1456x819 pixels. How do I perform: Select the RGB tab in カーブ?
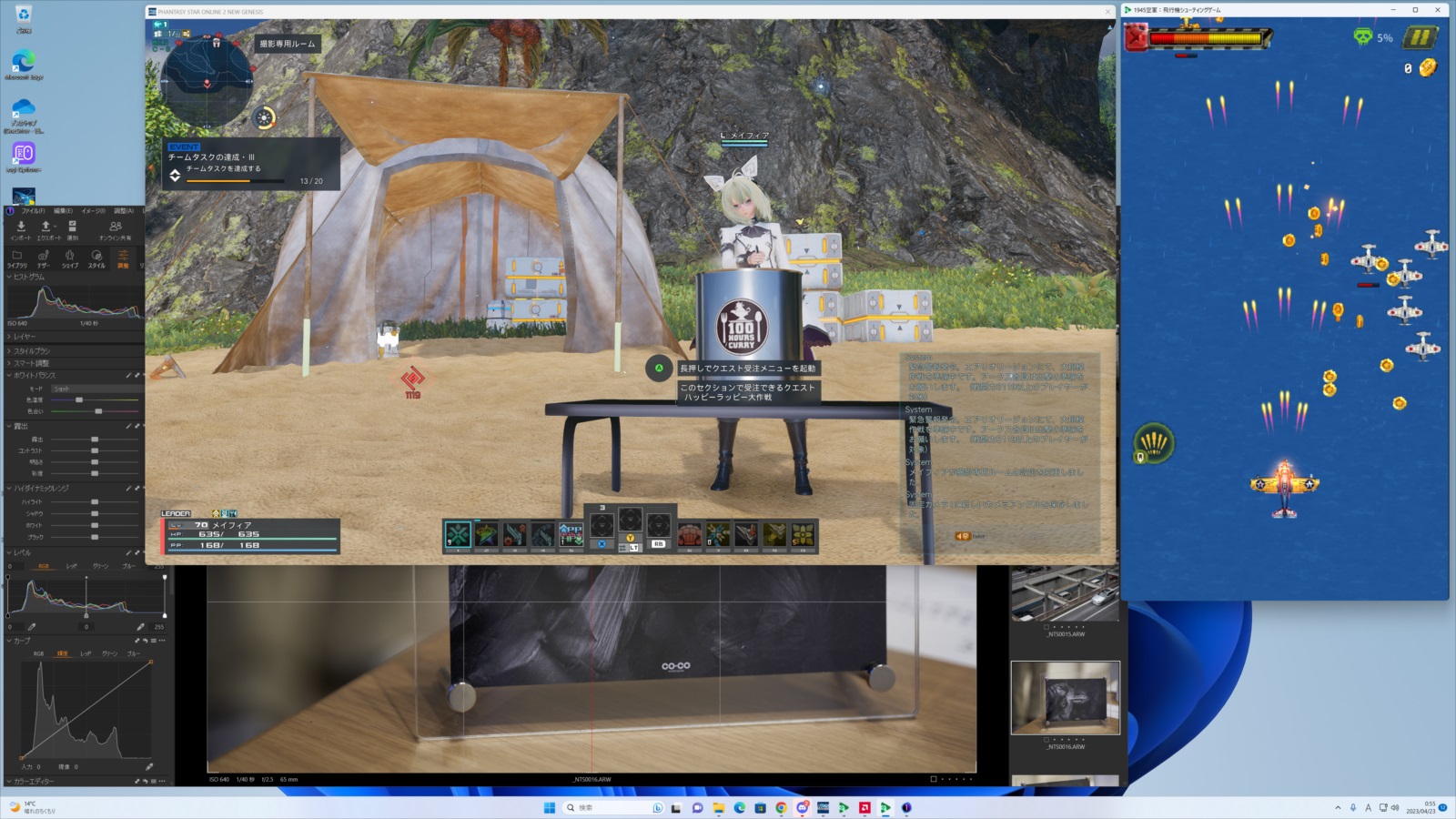click(x=38, y=653)
